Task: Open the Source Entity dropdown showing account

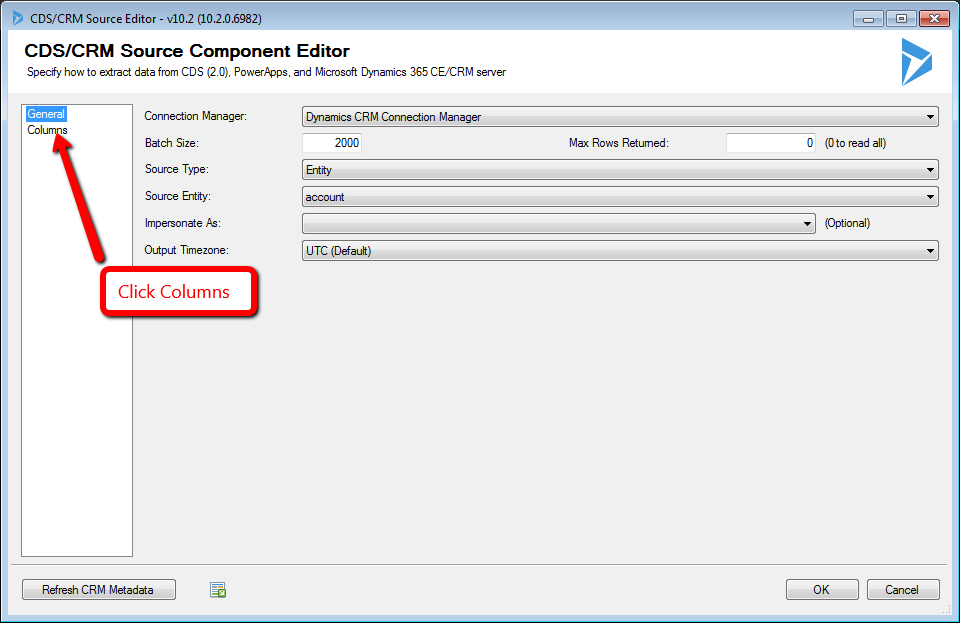Action: [x=620, y=196]
